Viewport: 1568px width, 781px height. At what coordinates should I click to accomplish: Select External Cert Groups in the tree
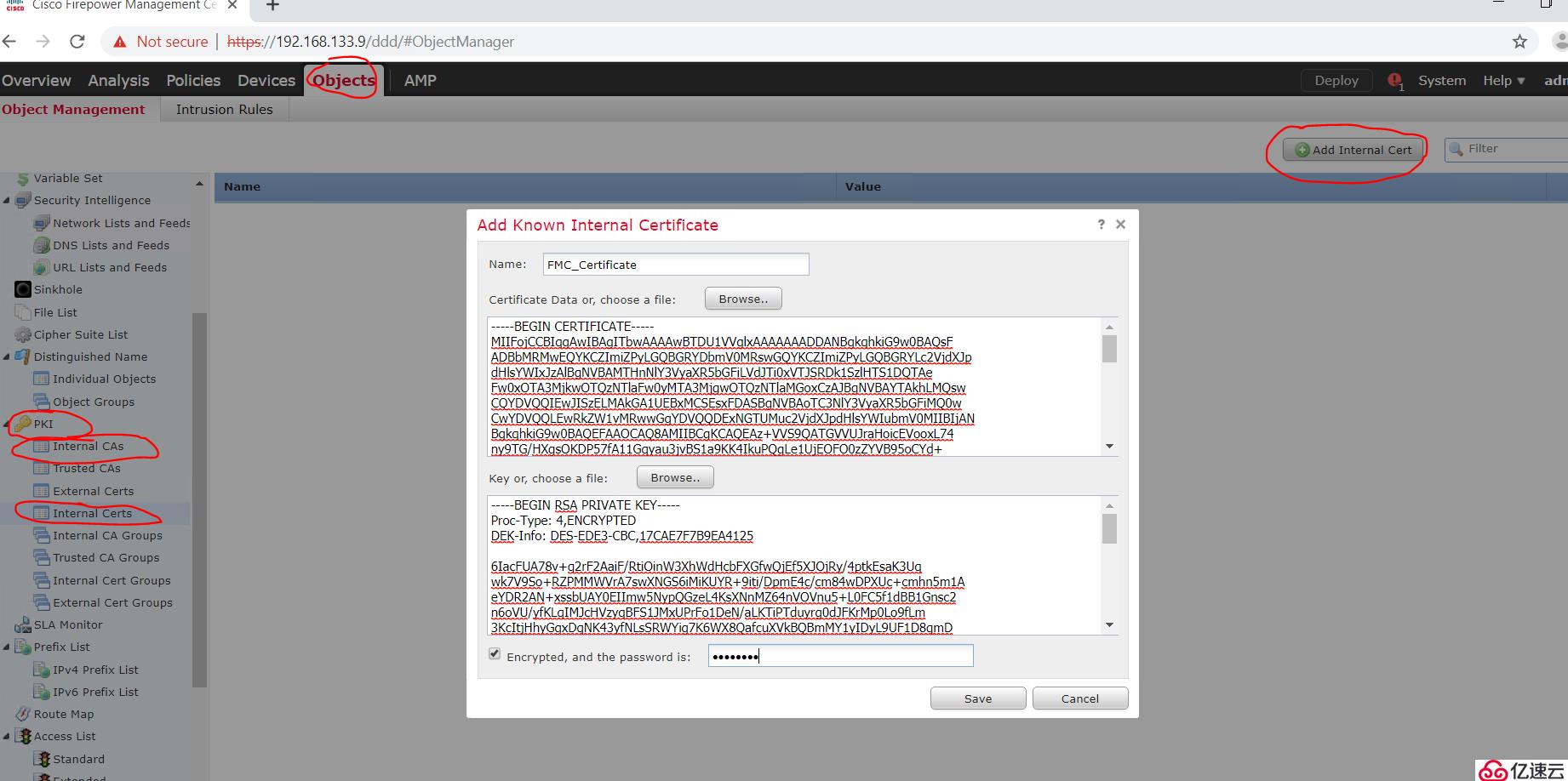(x=112, y=602)
